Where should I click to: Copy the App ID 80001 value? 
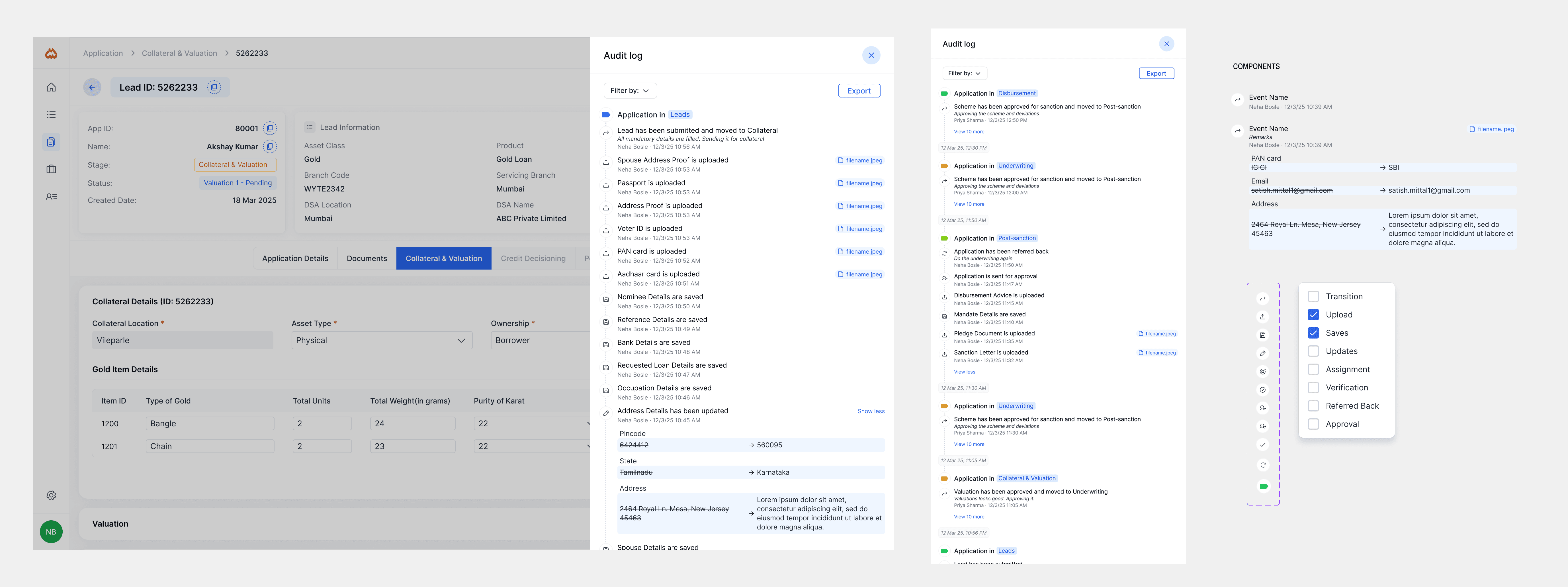[270, 129]
